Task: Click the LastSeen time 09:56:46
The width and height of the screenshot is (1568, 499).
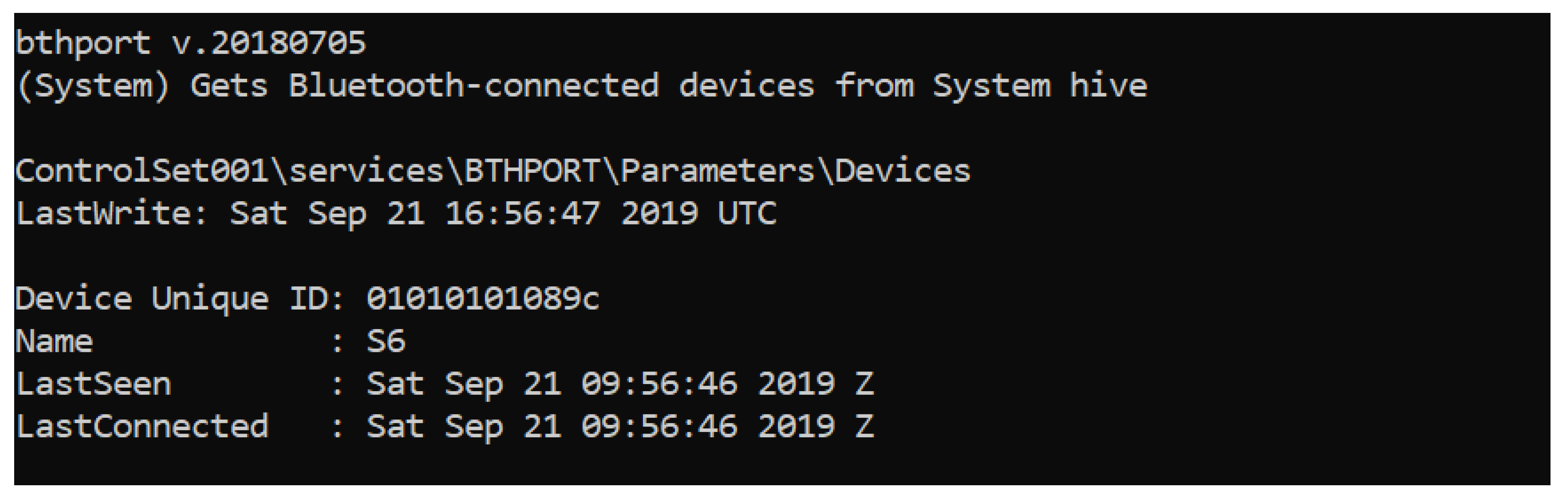Action: [659, 384]
